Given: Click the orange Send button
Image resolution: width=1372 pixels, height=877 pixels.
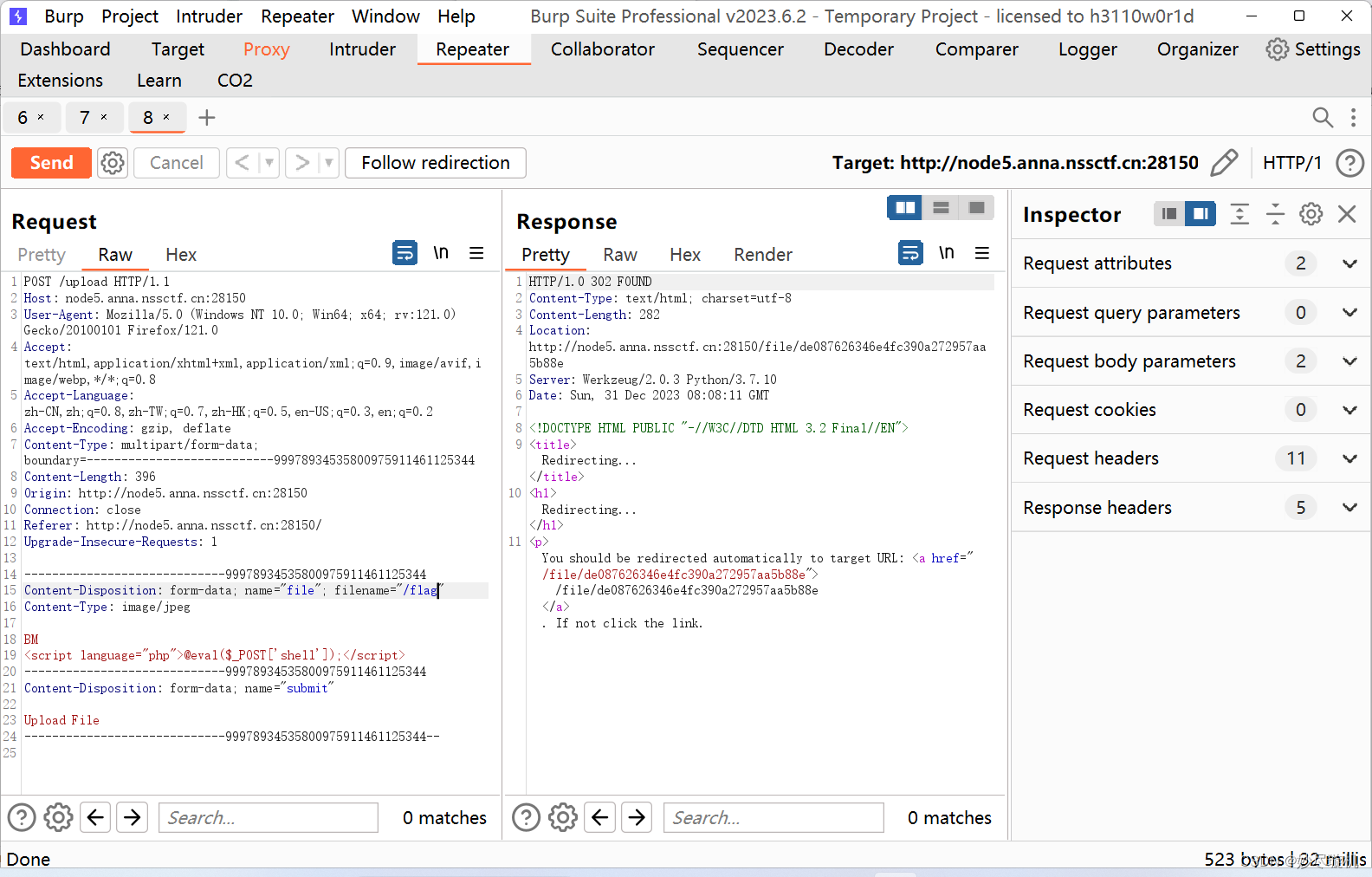Looking at the screenshot, I should 51,163.
